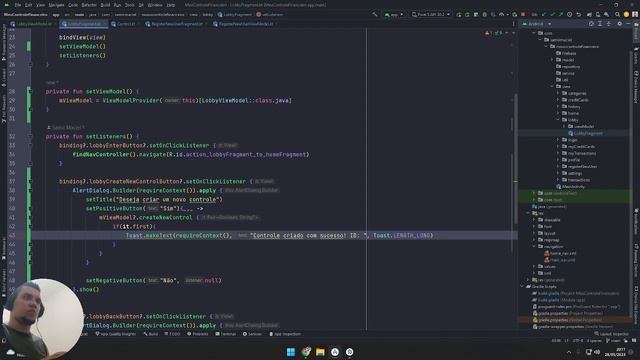Viewport: 640px width, 360px height.
Task: Click the Search Everywhere magnifier icon
Action: click(617, 14)
